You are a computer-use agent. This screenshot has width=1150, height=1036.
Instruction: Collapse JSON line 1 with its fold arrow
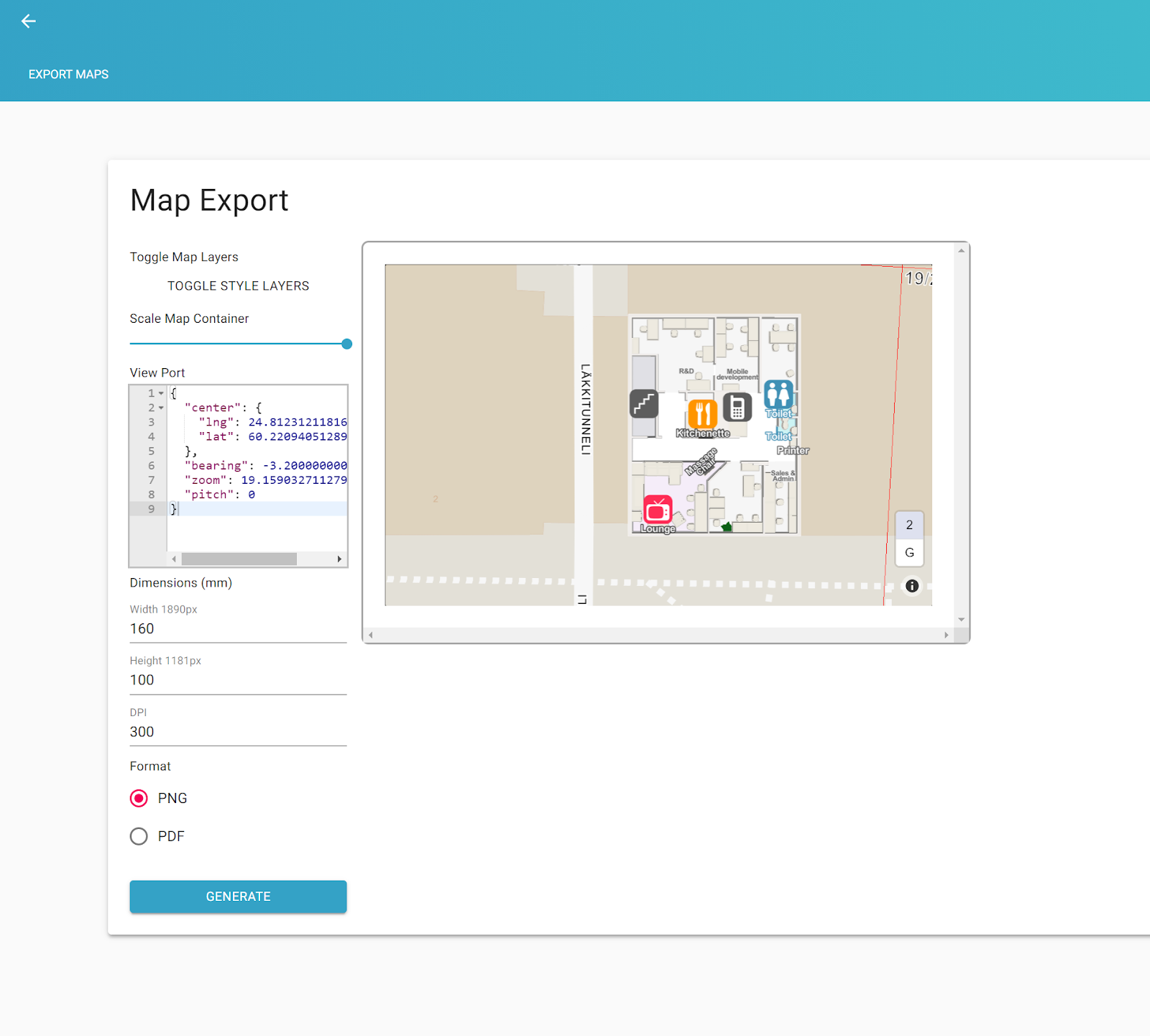tap(161, 393)
